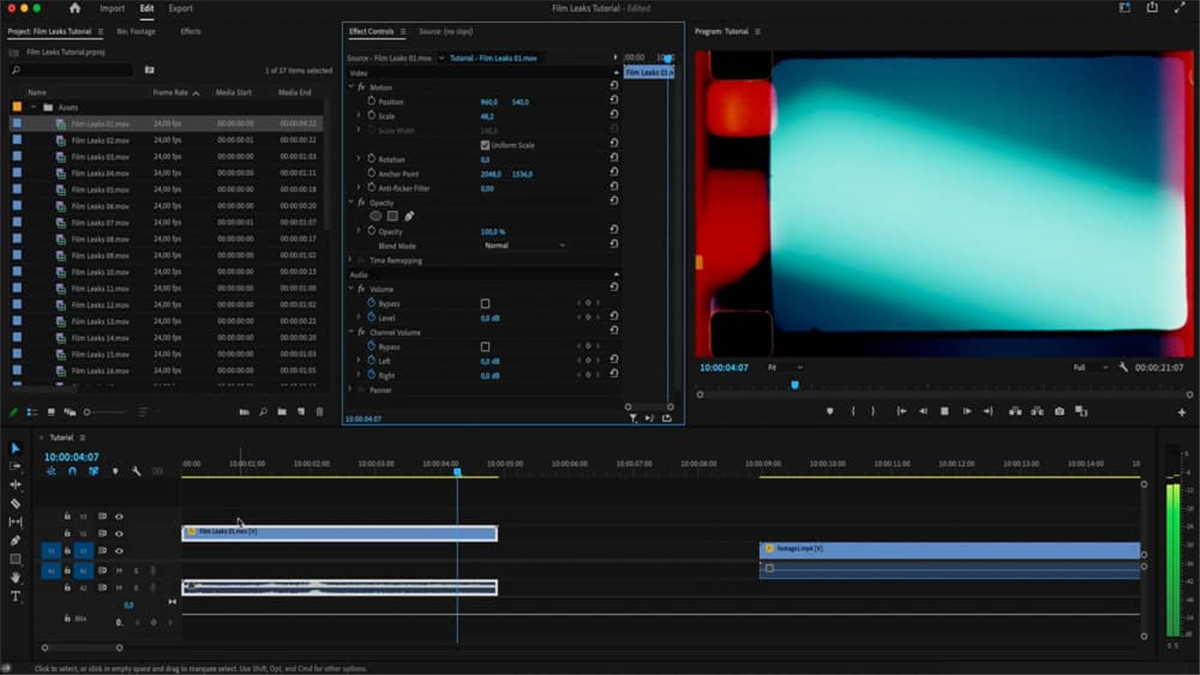
Task: Open the Edit menu
Action: 145,8
